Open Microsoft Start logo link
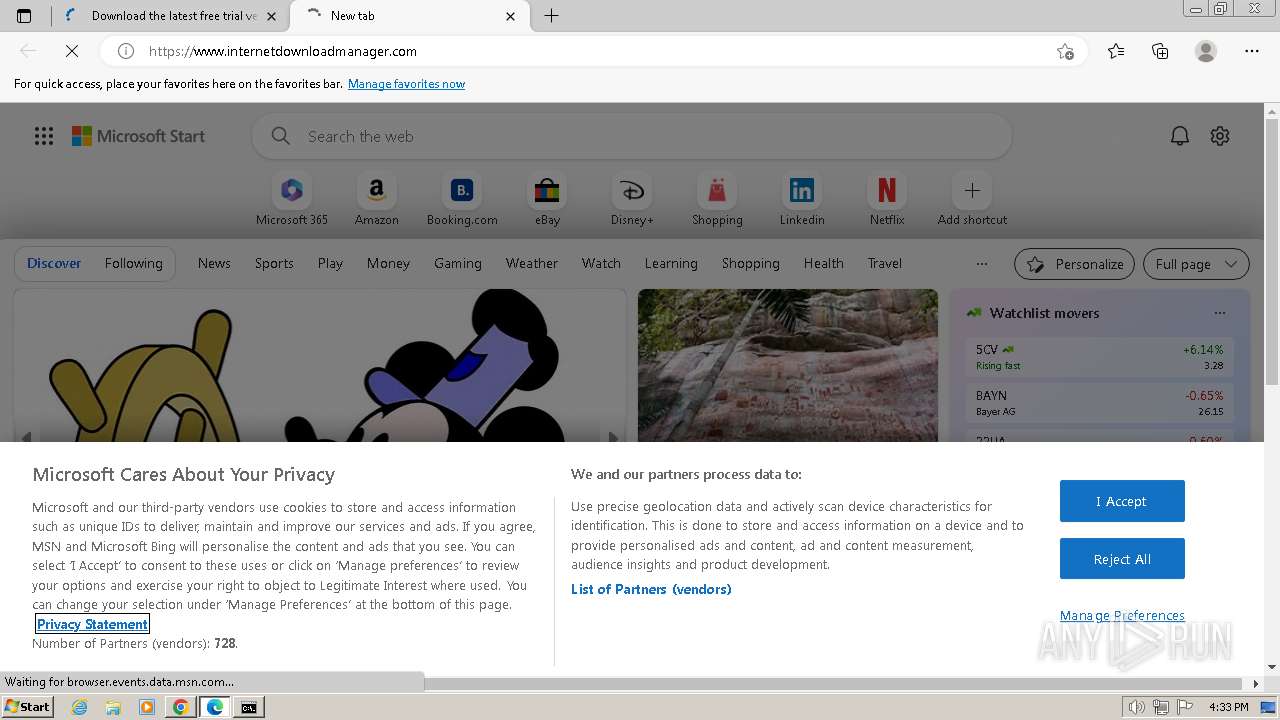The width and height of the screenshot is (1280, 720). [x=138, y=136]
